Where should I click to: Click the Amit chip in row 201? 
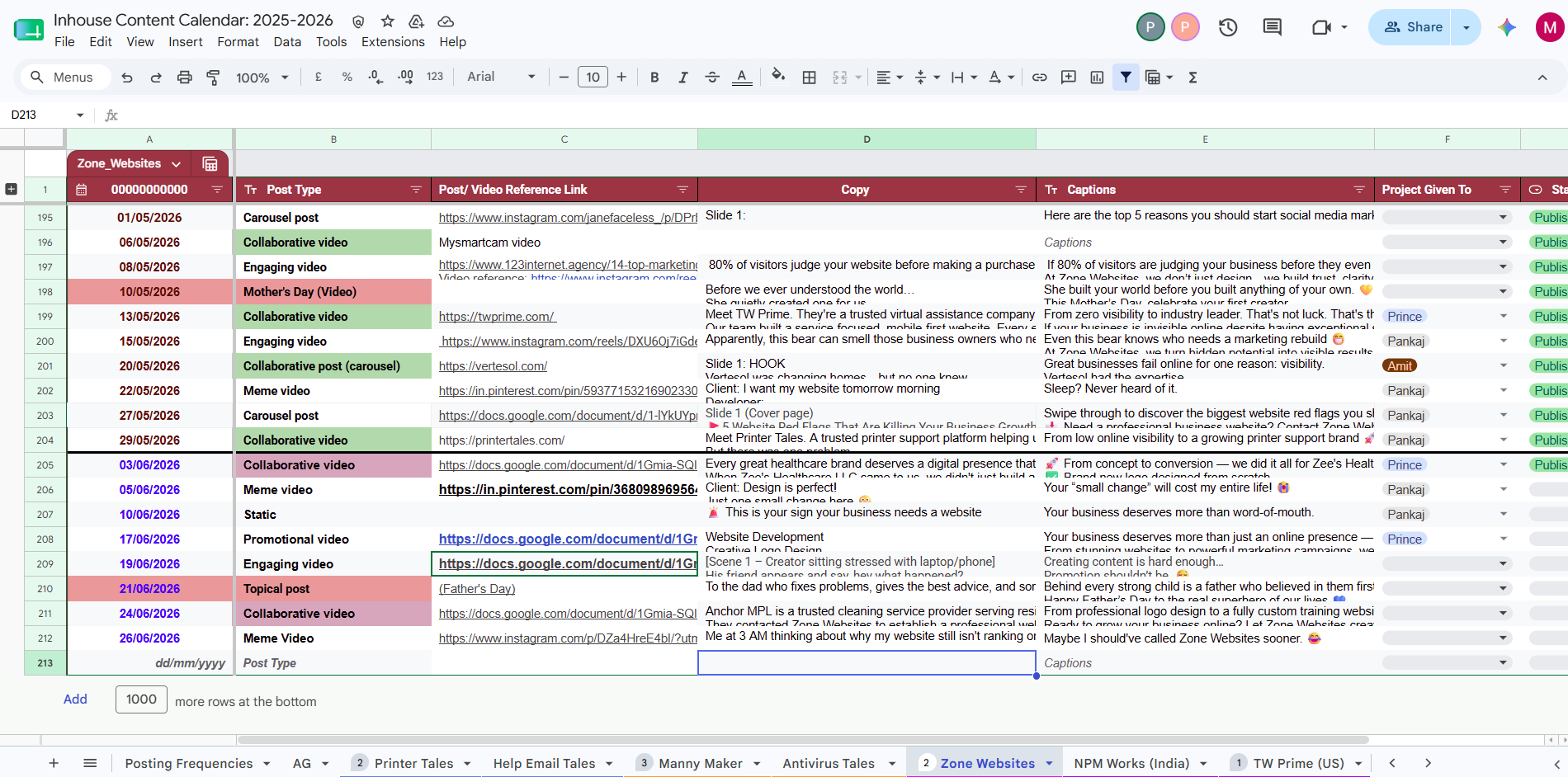(x=1400, y=366)
